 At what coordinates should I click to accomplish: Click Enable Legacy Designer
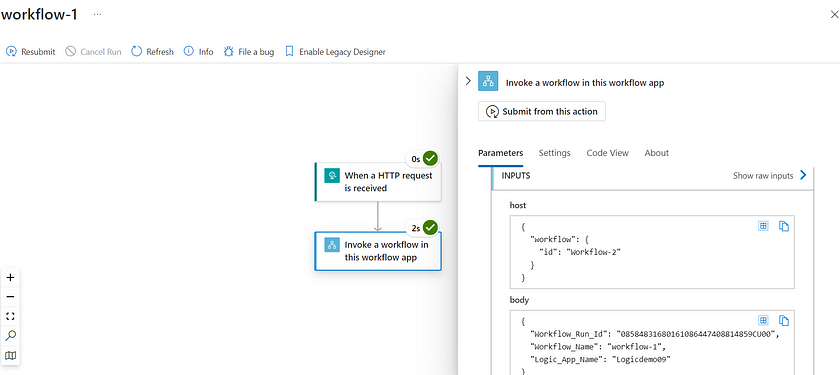pos(335,52)
